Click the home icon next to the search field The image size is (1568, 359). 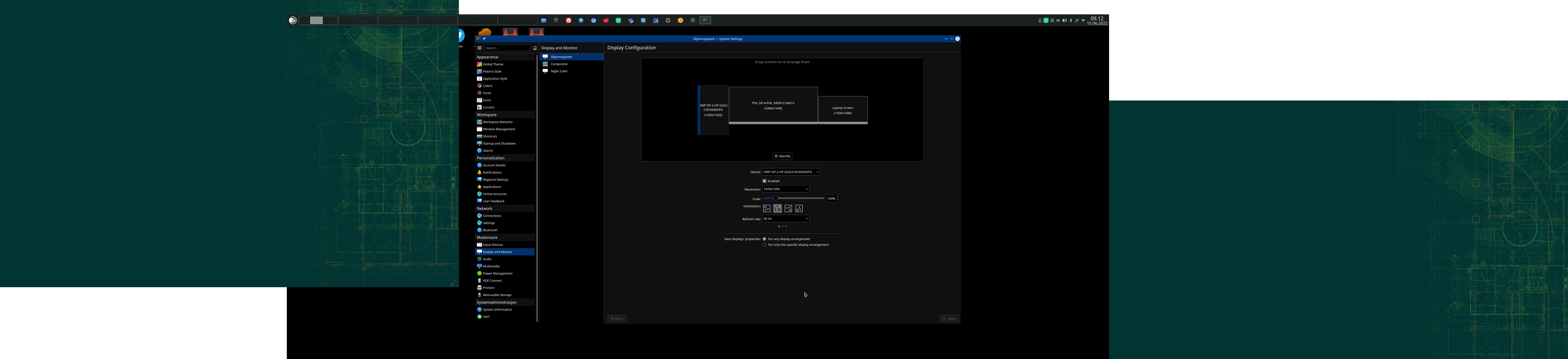(535, 48)
